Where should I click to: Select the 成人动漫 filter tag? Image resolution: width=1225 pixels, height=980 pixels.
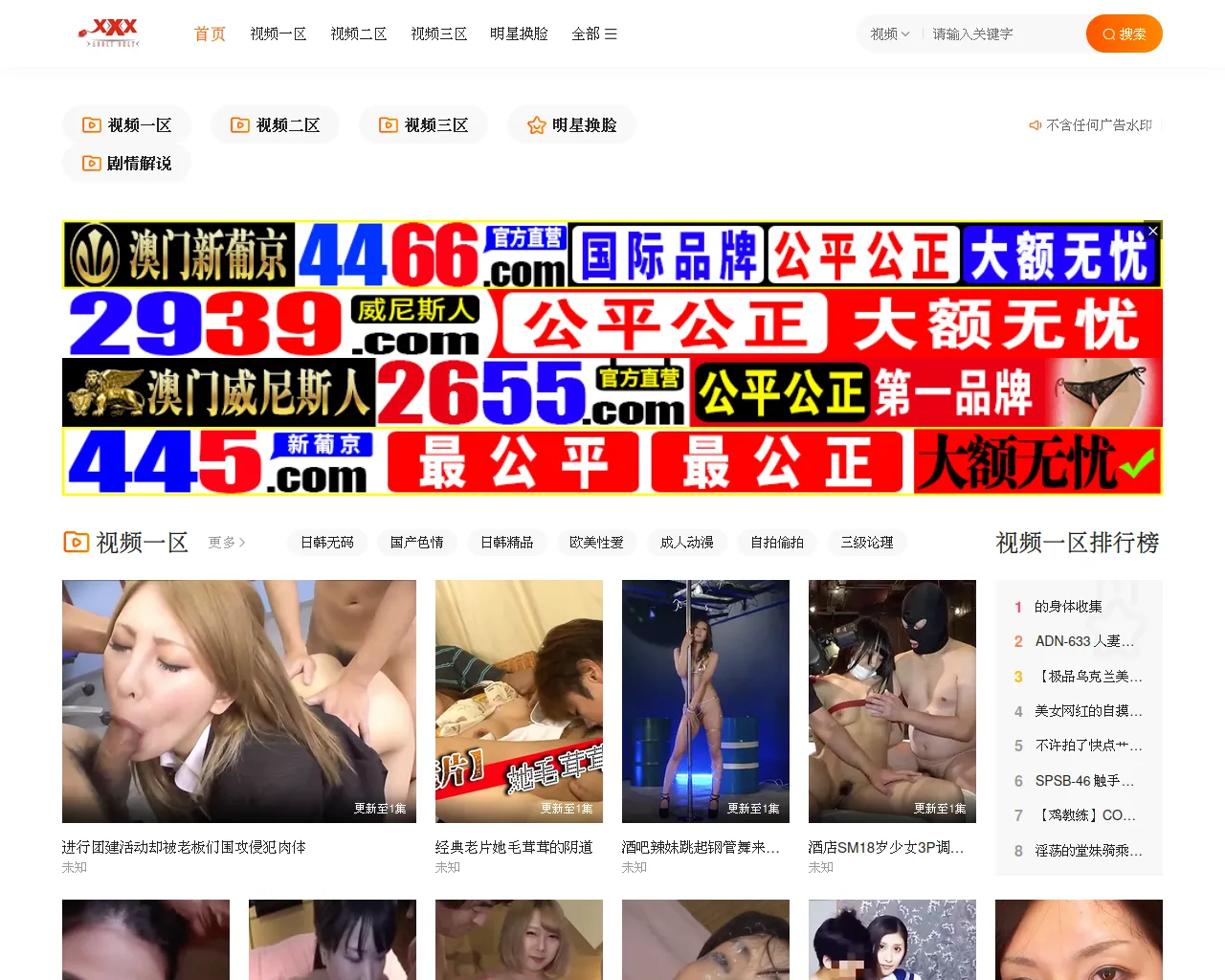coord(687,543)
